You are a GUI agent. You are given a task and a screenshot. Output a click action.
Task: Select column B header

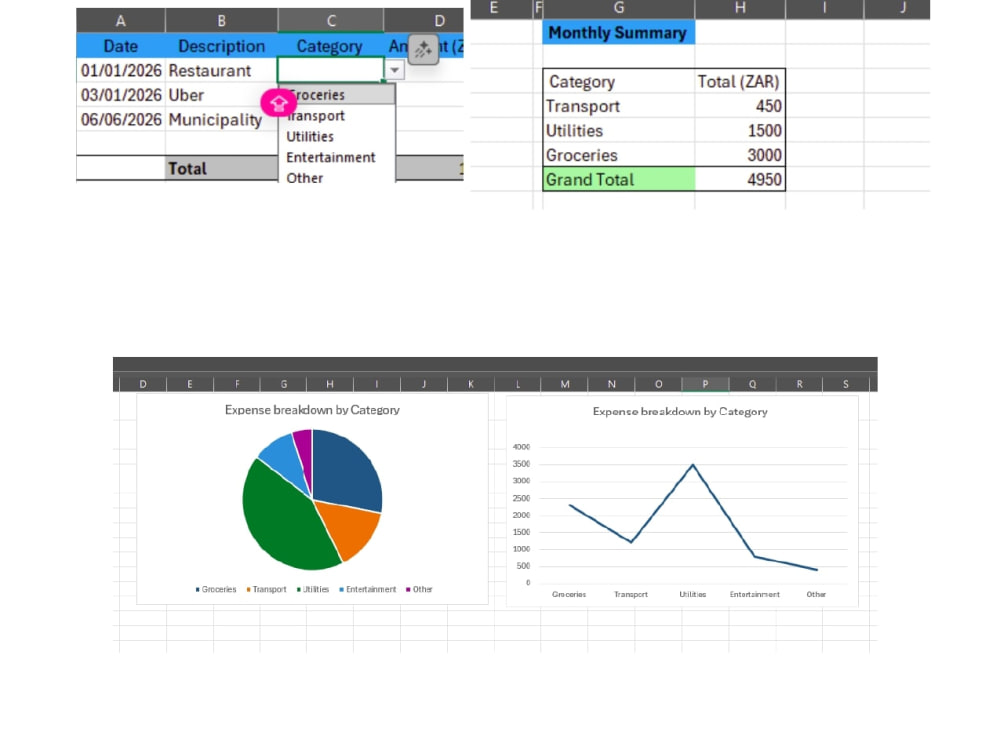click(x=221, y=20)
